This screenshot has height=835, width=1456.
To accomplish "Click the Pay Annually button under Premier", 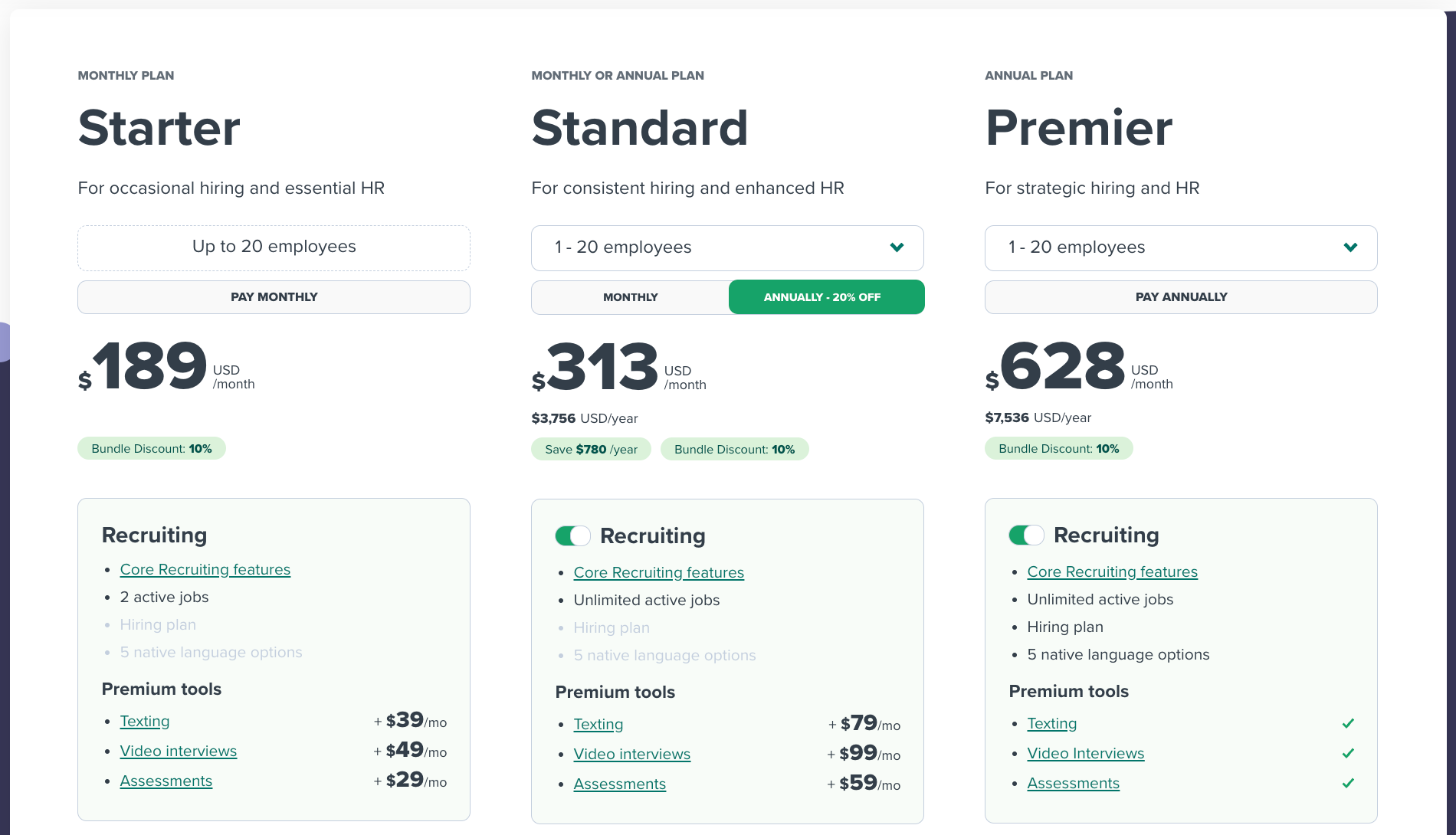I will (x=1181, y=296).
